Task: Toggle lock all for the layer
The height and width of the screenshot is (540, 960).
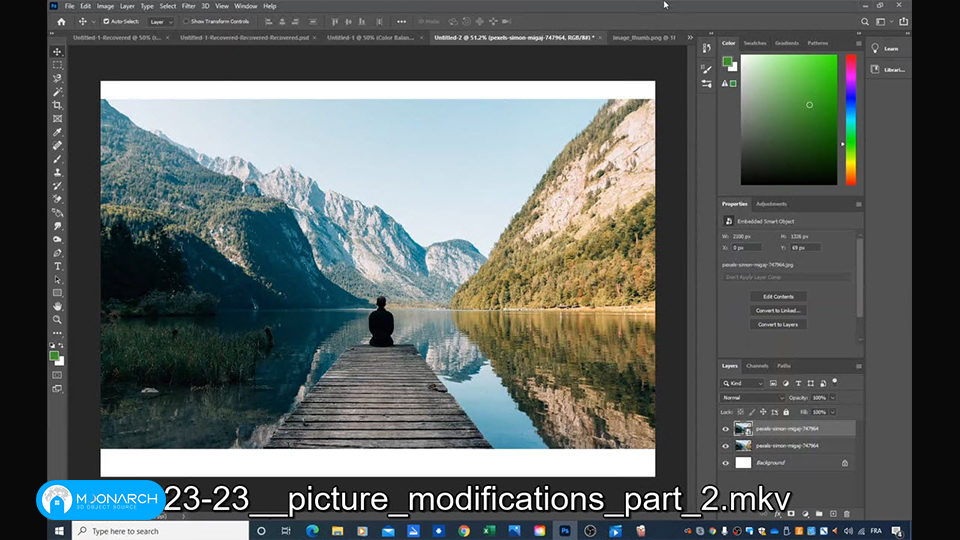Action: pos(786,413)
